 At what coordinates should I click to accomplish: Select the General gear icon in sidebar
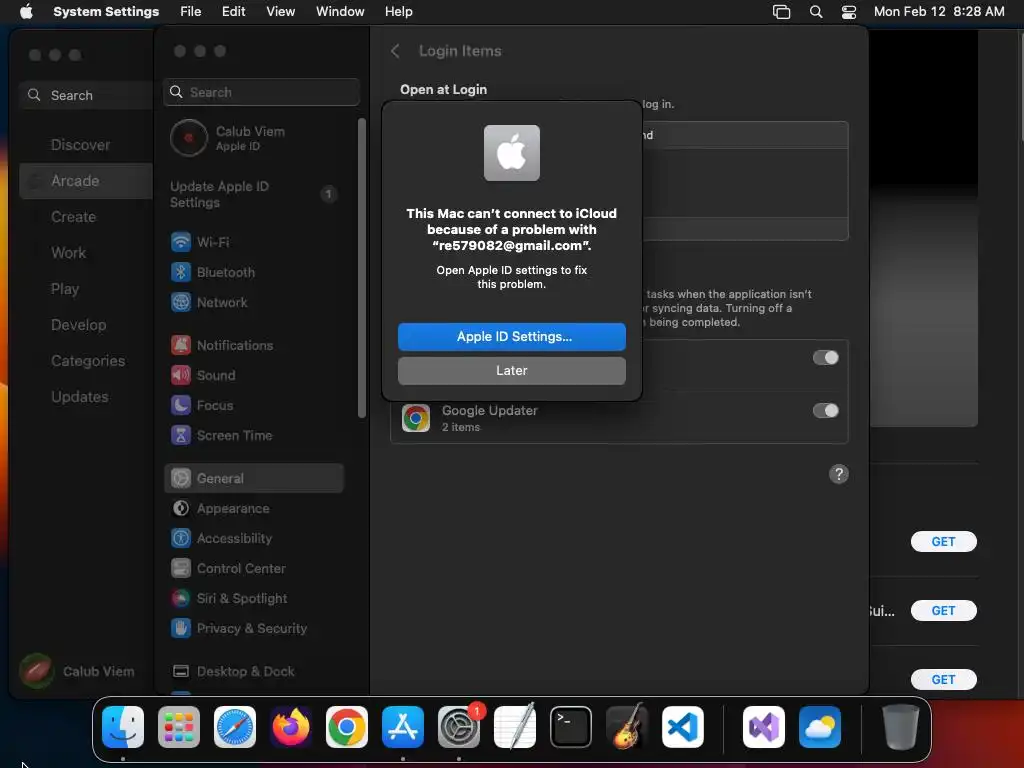[181, 479]
